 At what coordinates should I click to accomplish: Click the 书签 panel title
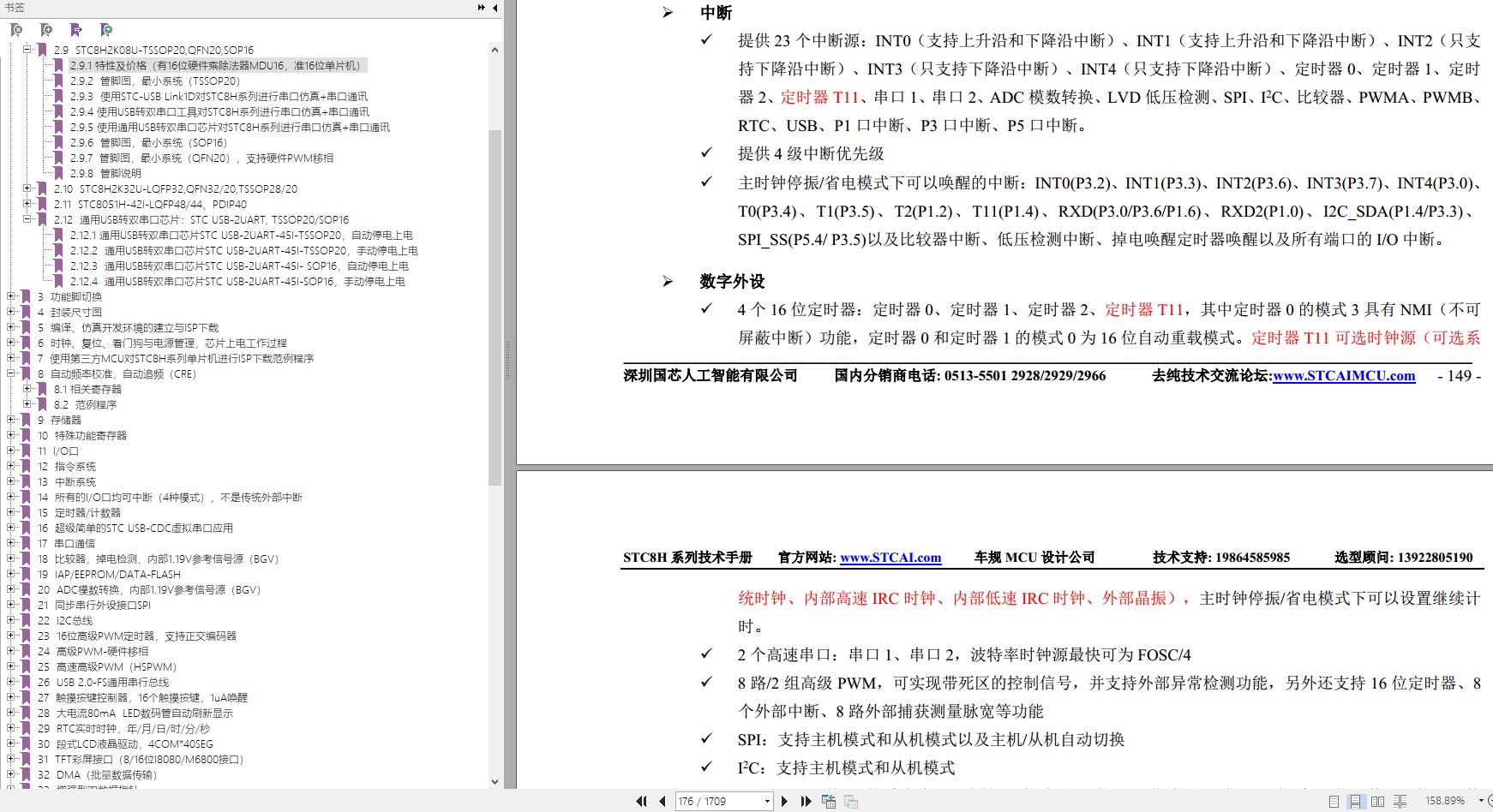click(x=15, y=7)
